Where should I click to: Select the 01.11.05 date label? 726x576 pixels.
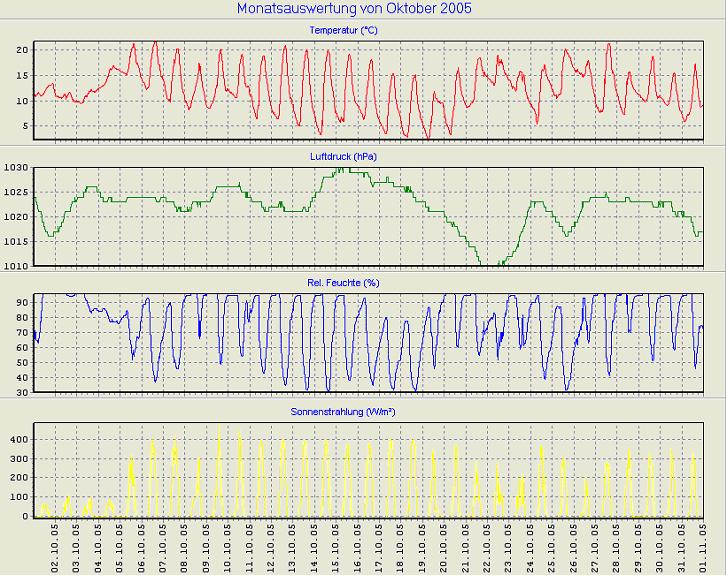706,546
